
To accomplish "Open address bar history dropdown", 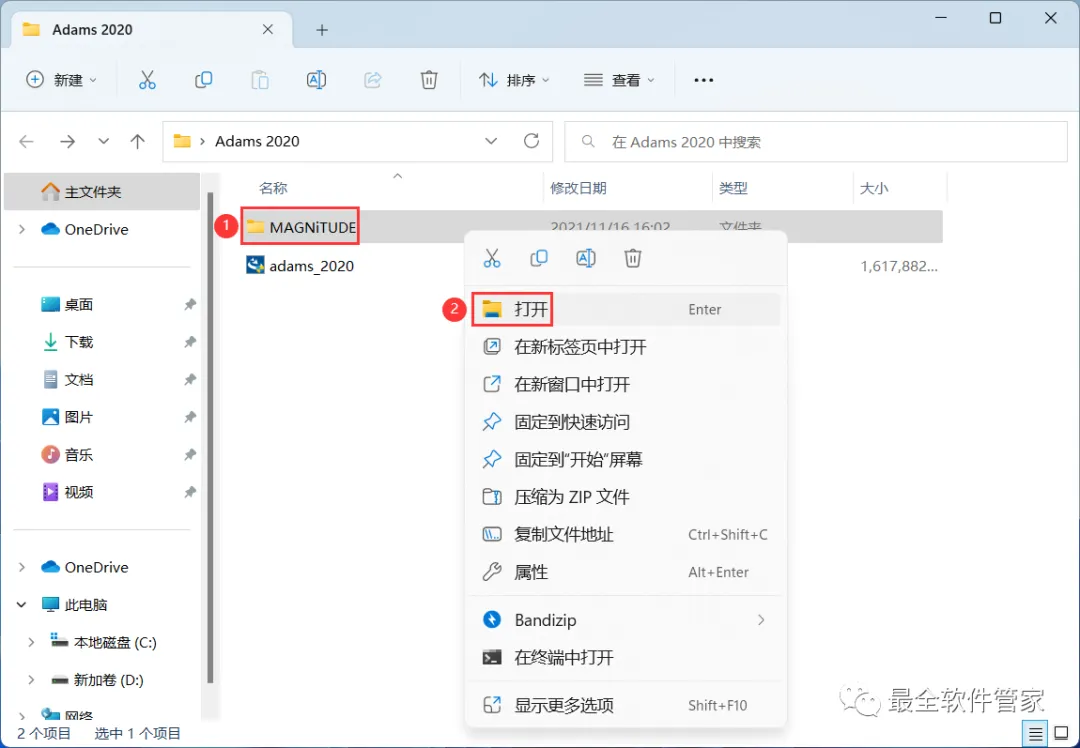I will (x=491, y=141).
